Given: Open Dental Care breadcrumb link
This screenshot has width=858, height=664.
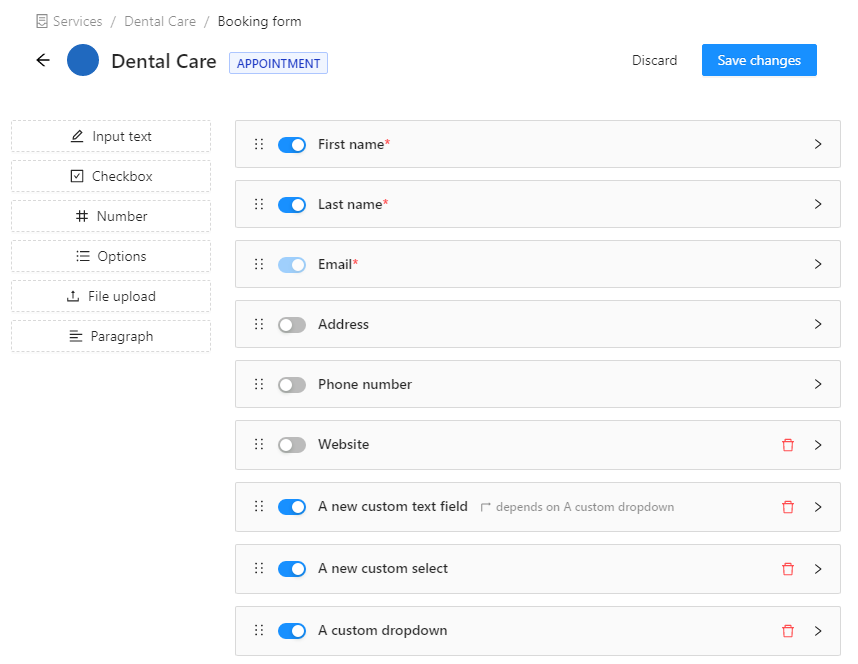Looking at the screenshot, I should coord(160,21).
